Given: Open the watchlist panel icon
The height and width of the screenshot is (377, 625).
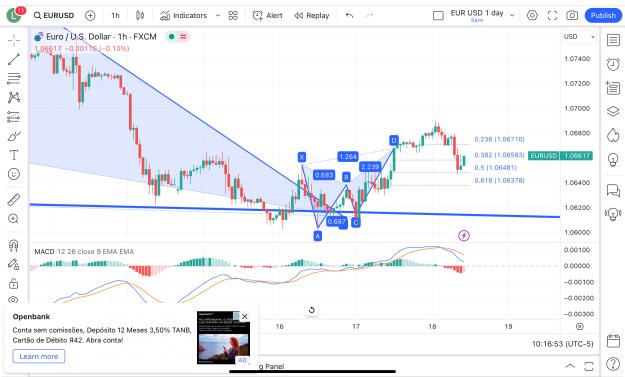Looking at the screenshot, I should coord(613,40).
